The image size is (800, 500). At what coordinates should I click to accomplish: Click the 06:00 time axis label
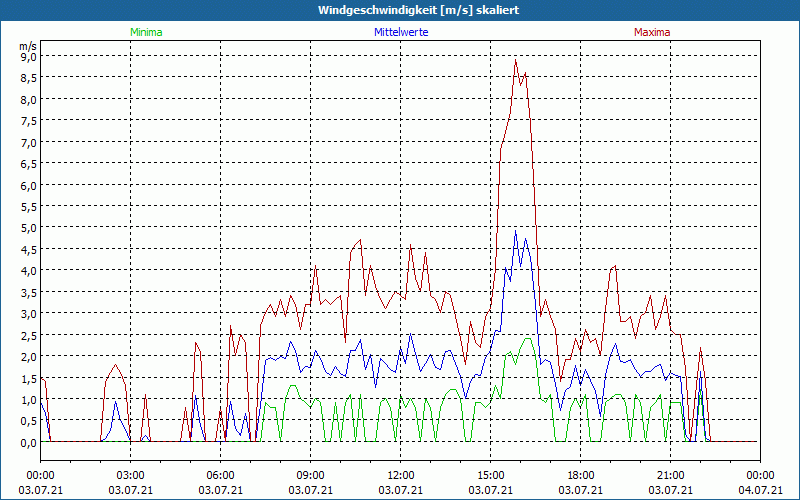(220, 476)
